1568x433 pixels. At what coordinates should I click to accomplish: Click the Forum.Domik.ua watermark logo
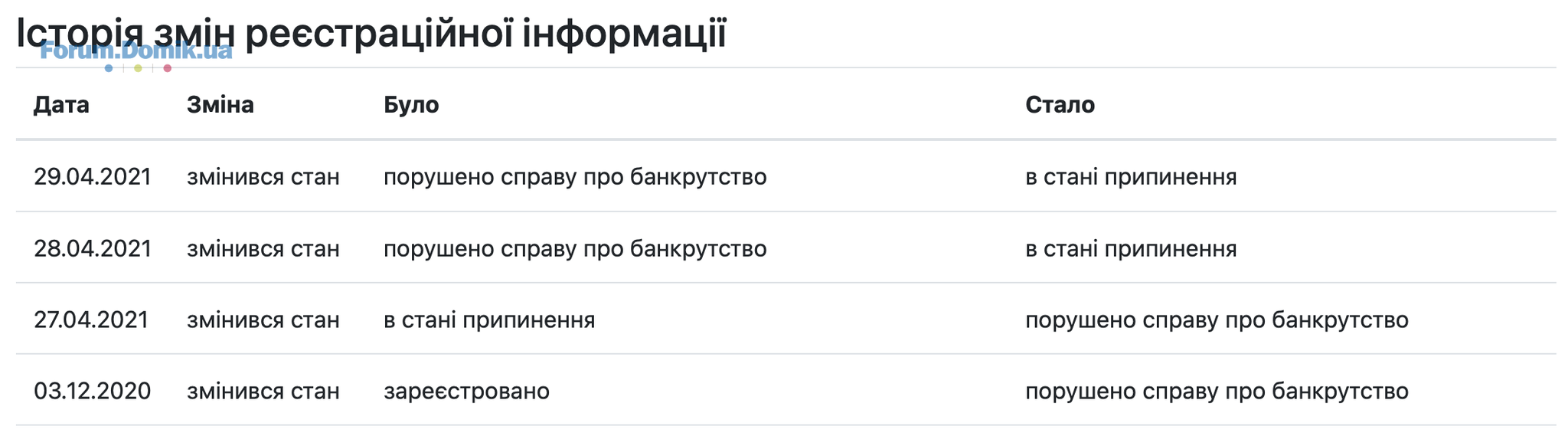coord(136,52)
